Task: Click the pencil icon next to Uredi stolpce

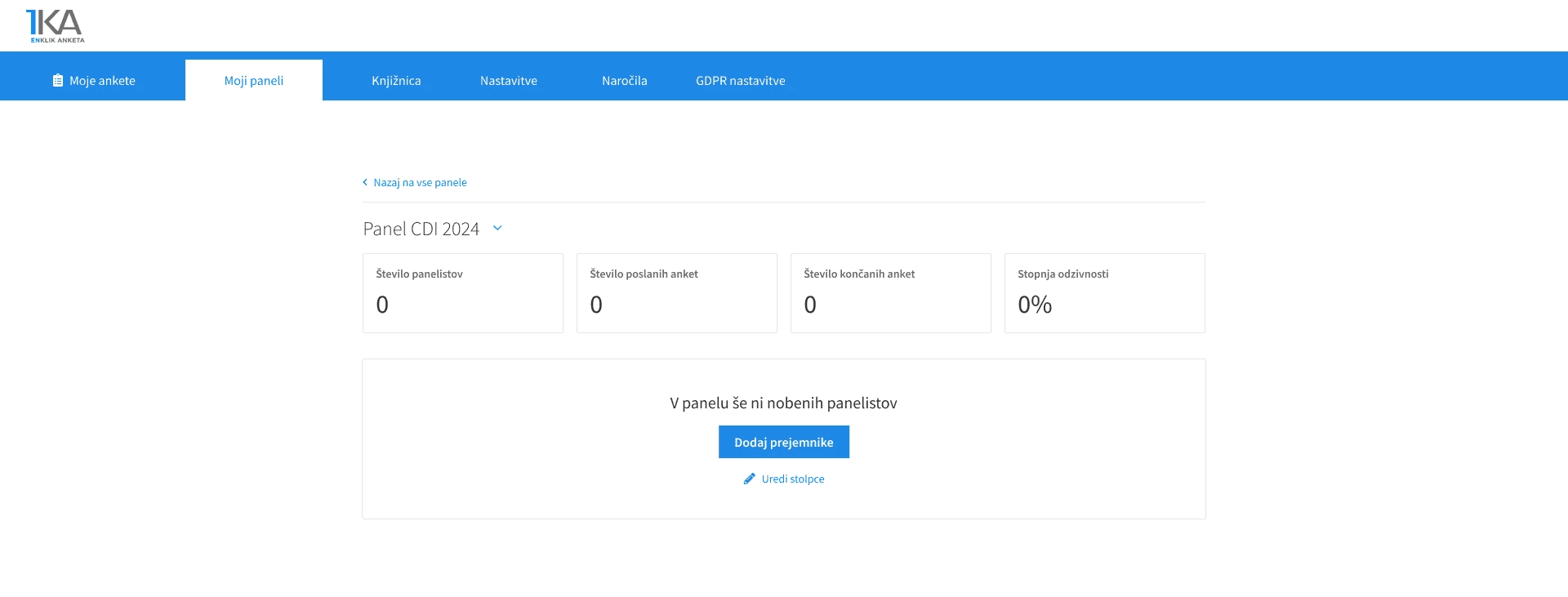Action: pos(750,479)
